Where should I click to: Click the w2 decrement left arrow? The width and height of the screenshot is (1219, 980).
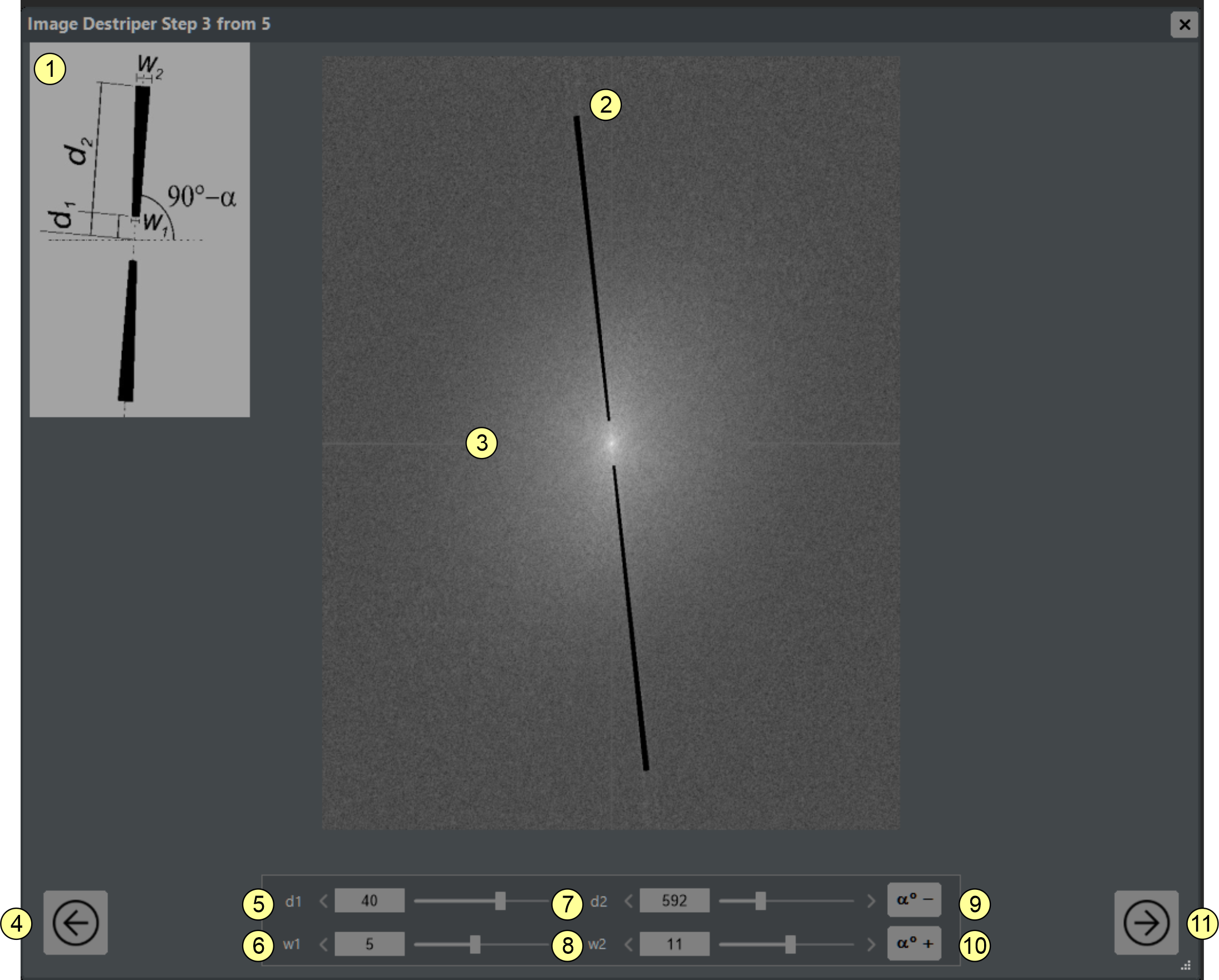click(x=628, y=944)
